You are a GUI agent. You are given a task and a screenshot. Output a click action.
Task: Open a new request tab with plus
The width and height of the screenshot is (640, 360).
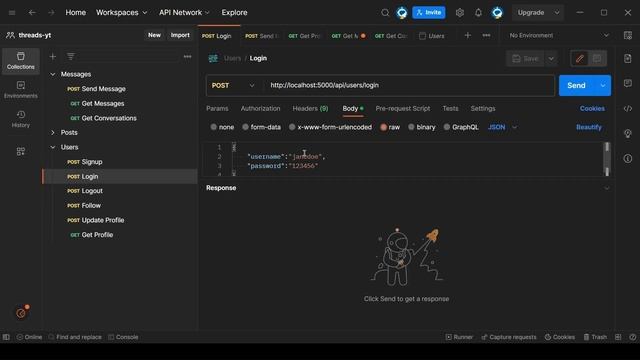pyautogui.click(x=468, y=36)
